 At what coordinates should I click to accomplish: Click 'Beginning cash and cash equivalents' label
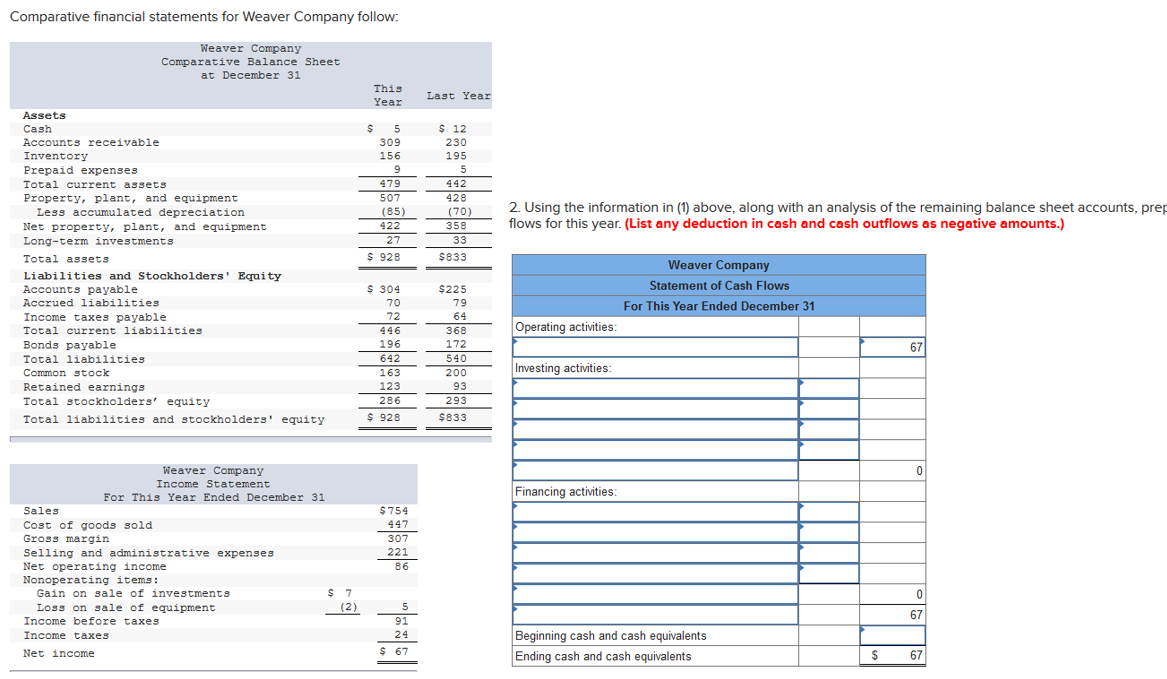[611, 636]
